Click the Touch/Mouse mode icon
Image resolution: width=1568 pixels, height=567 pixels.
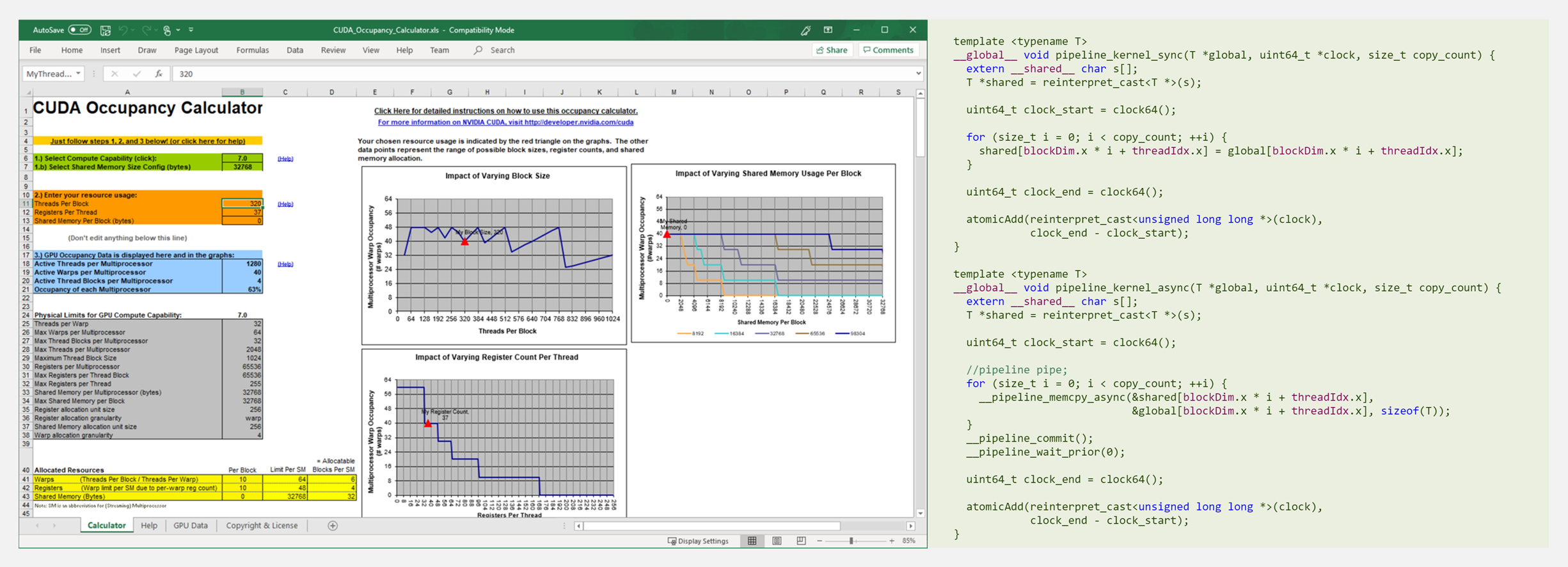167,30
